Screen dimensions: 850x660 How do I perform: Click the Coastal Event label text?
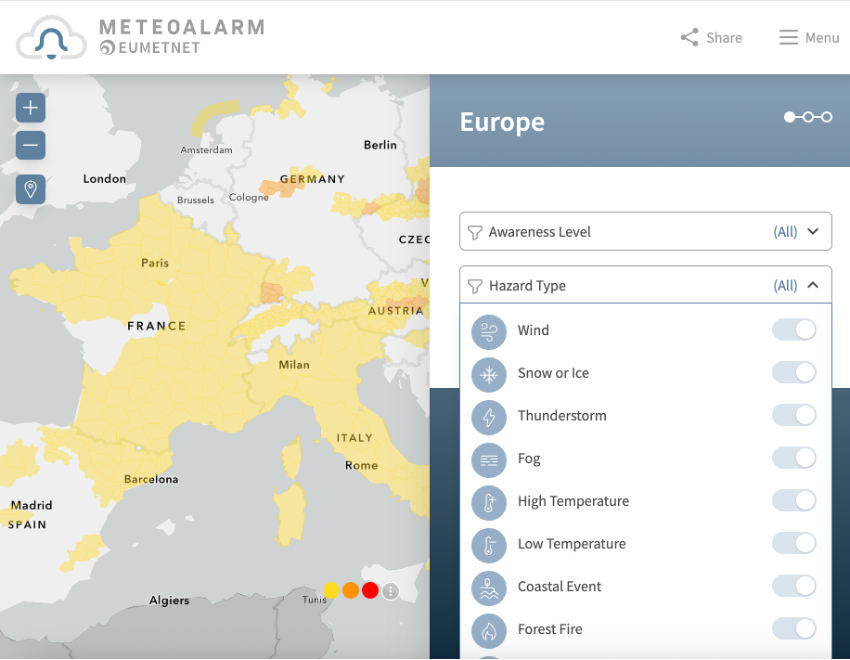pos(559,586)
